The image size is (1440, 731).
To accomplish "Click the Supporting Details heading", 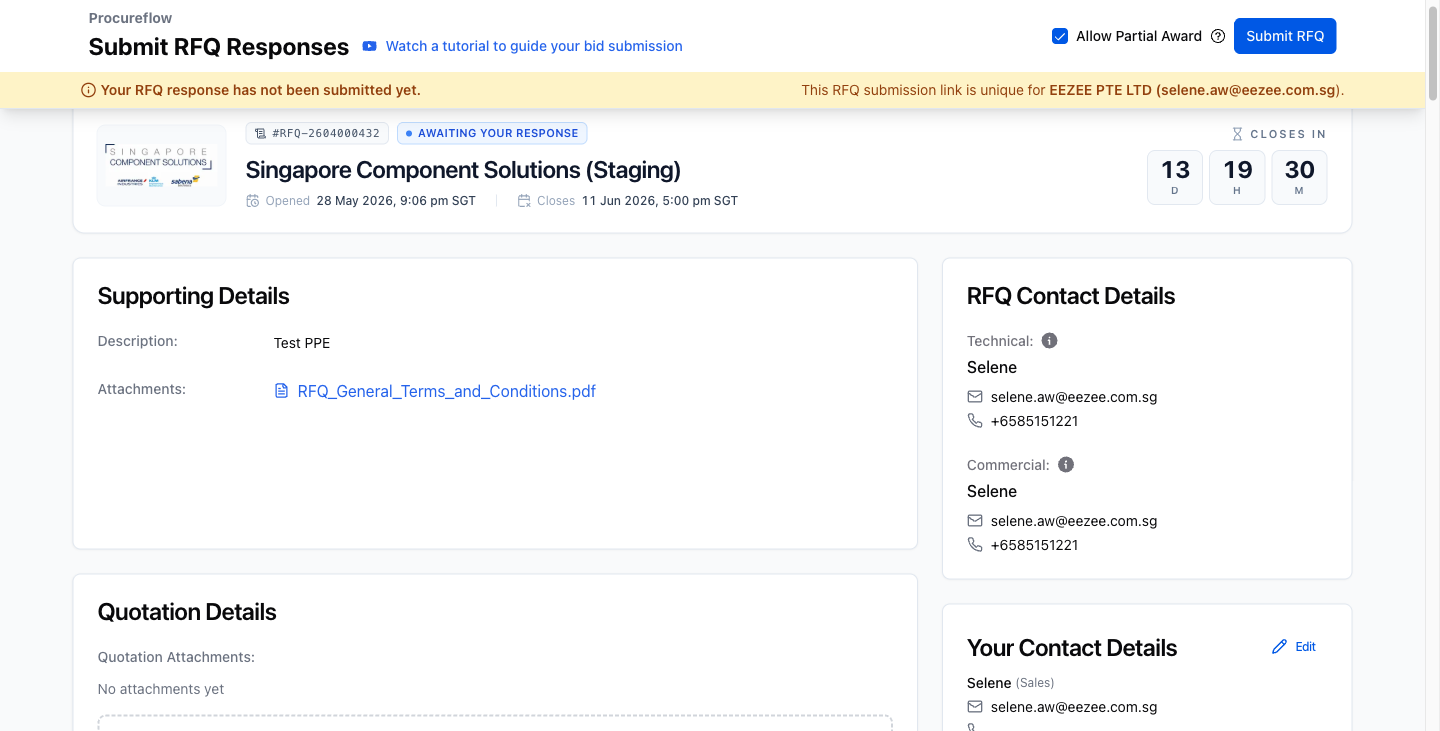I will click(x=194, y=296).
